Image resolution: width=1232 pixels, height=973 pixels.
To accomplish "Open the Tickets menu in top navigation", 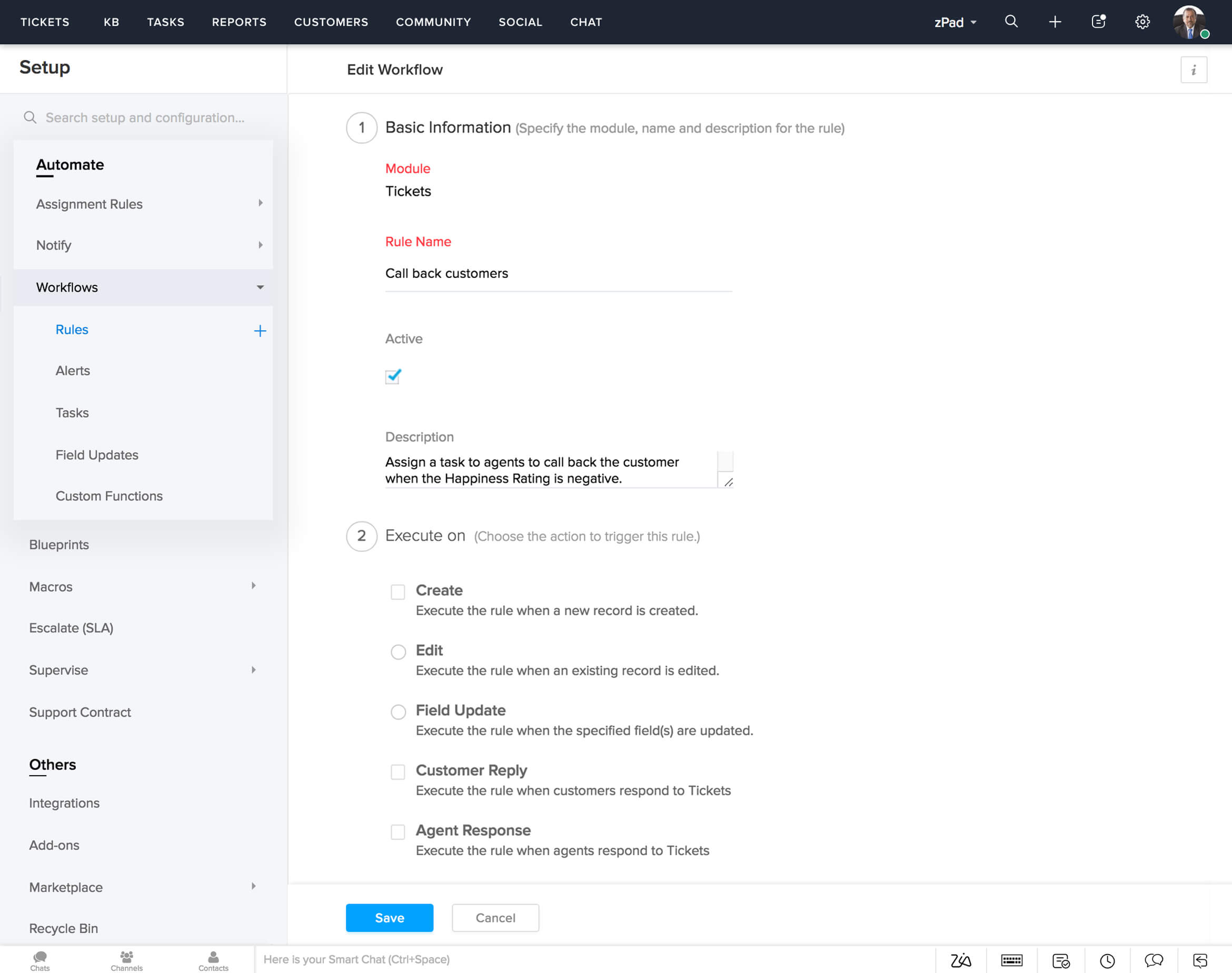I will tap(44, 22).
